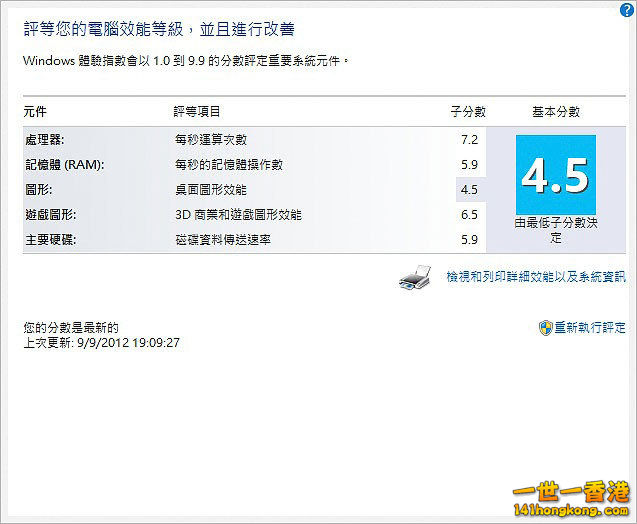
Task: Click the highlighted graphics subscore 4.5
Action: click(x=469, y=190)
